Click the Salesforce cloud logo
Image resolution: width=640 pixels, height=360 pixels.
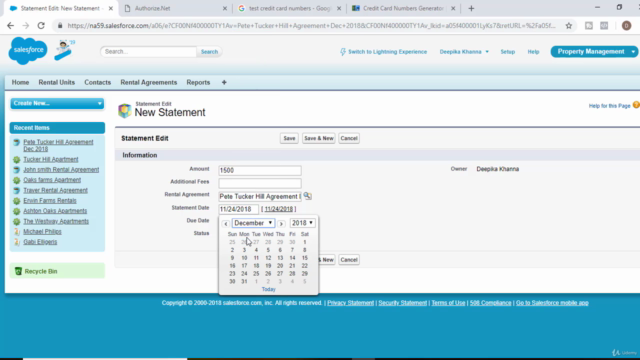point(28,50)
